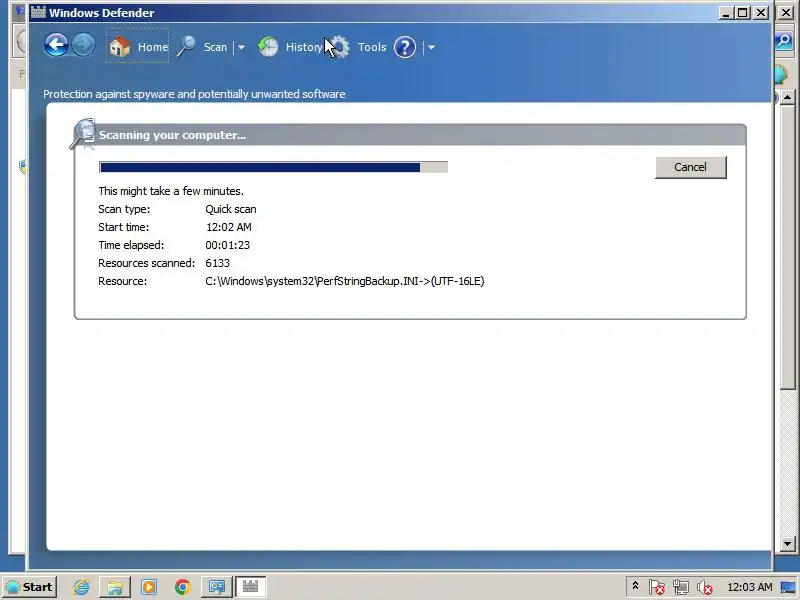Screen dimensions: 800x600
Task: Cancel the running quick scan
Action: click(690, 167)
